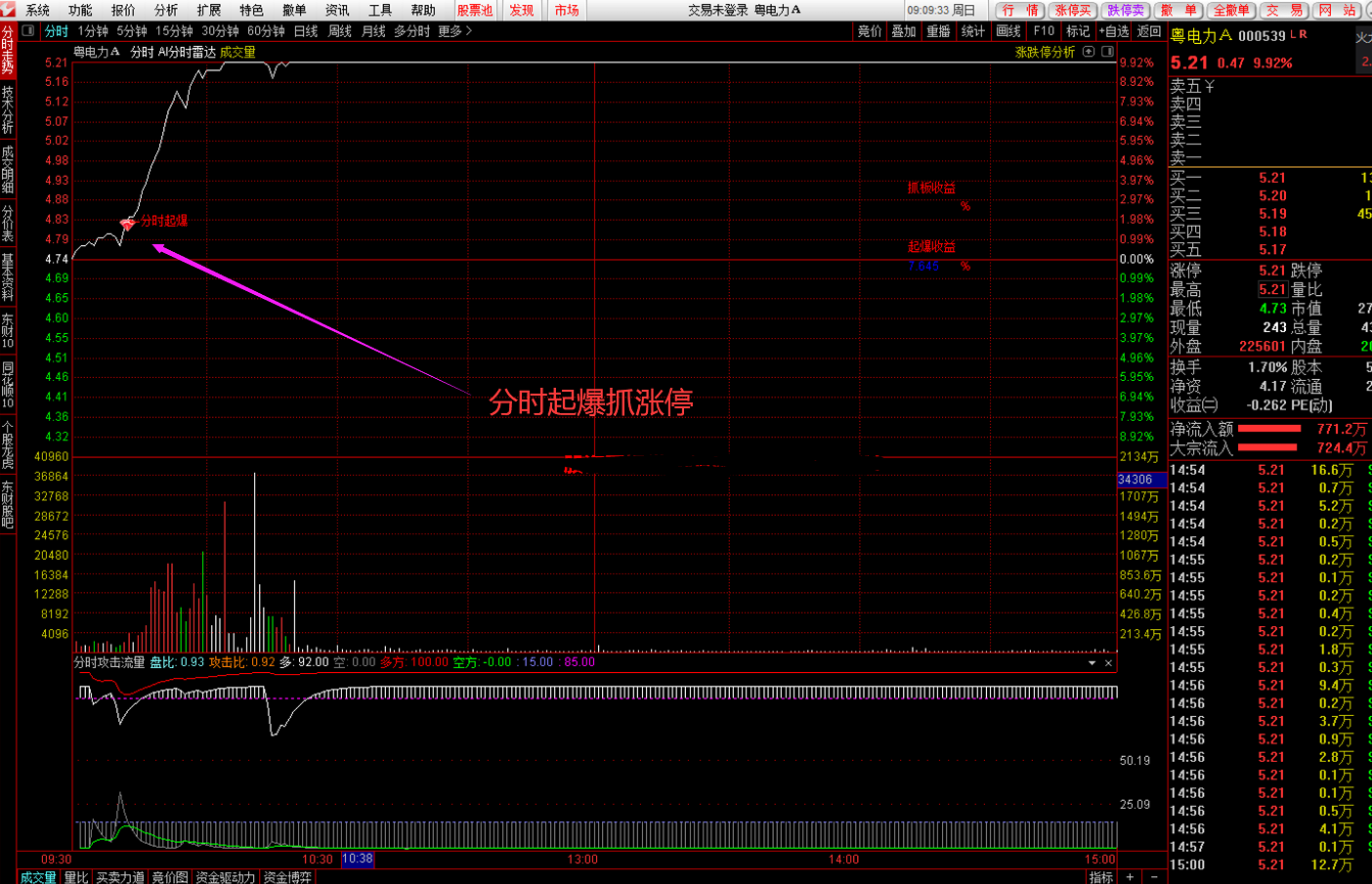
Task: Add stock using +自选 button
Action: point(1114,31)
